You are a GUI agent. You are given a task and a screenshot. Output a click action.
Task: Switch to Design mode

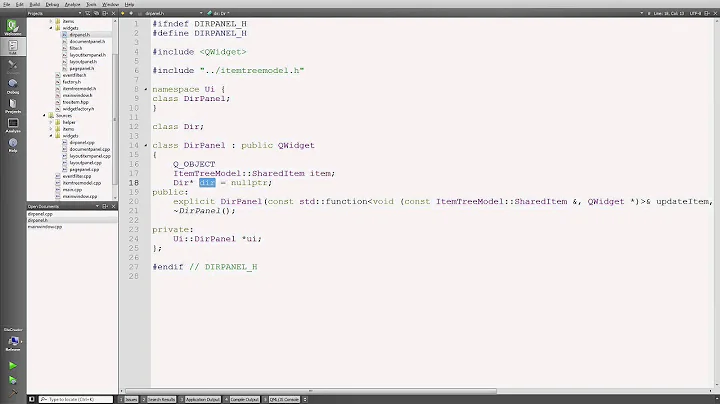[13, 67]
